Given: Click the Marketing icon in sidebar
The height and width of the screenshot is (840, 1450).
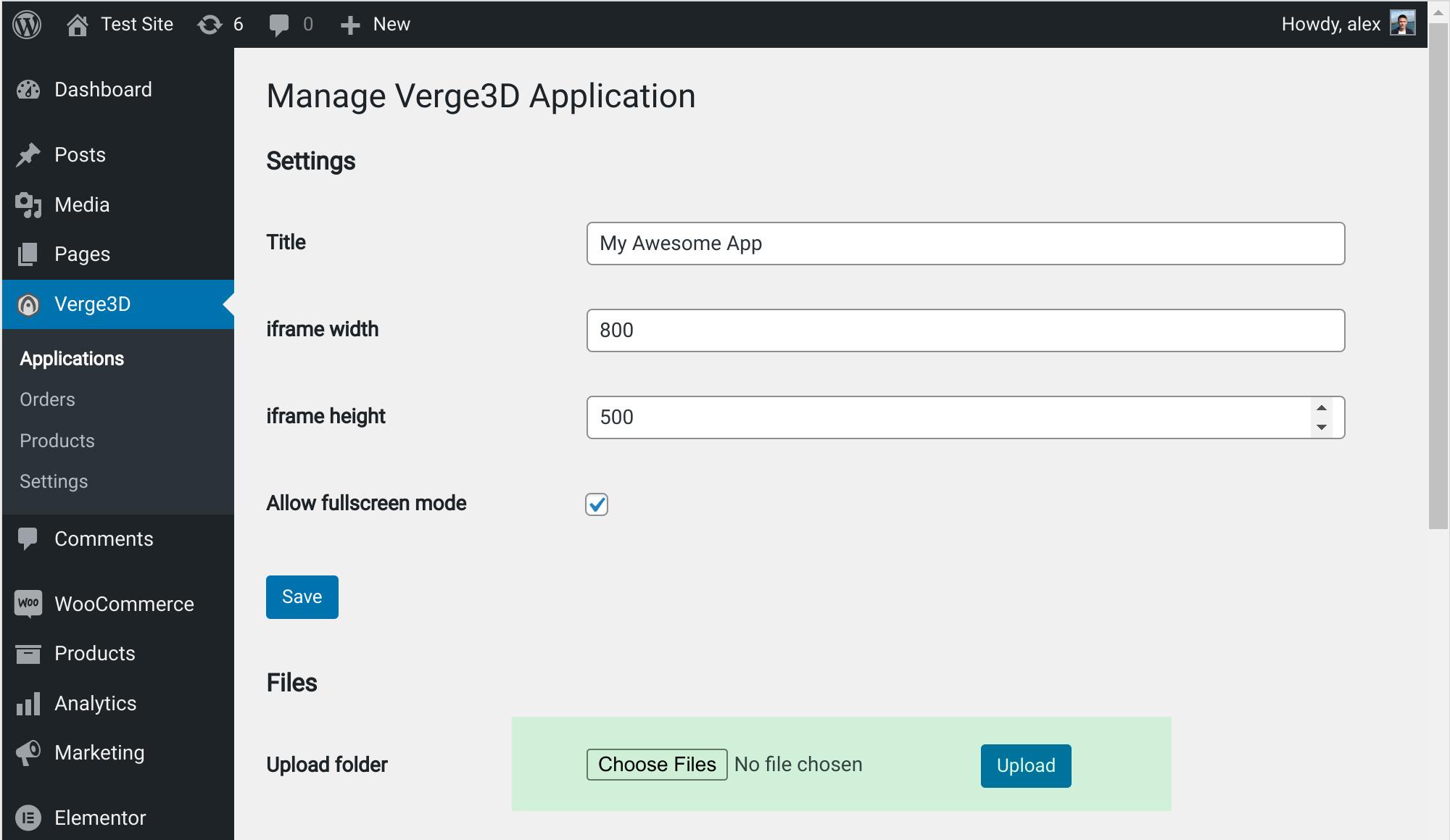Looking at the screenshot, I should click(27, 751).
